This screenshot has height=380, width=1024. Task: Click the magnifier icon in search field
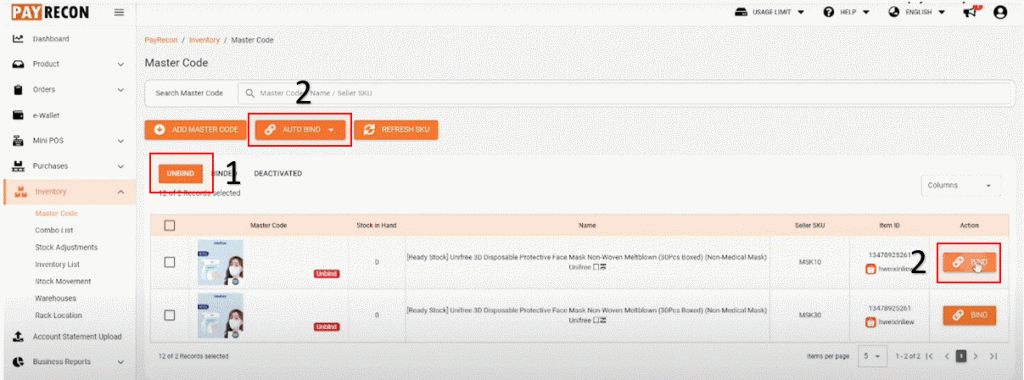(249, 93)
